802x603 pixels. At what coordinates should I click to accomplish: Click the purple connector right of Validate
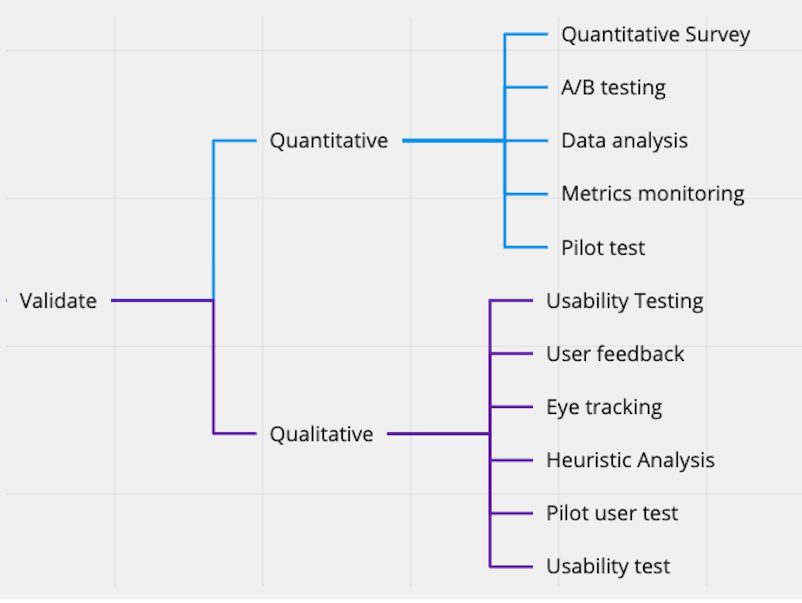(x=160, y=300)
